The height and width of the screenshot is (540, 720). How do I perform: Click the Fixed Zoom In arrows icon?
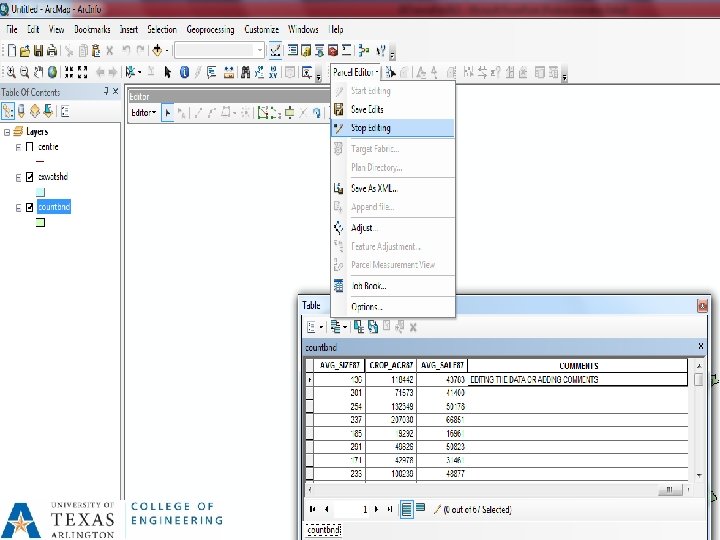pos(69,72)
